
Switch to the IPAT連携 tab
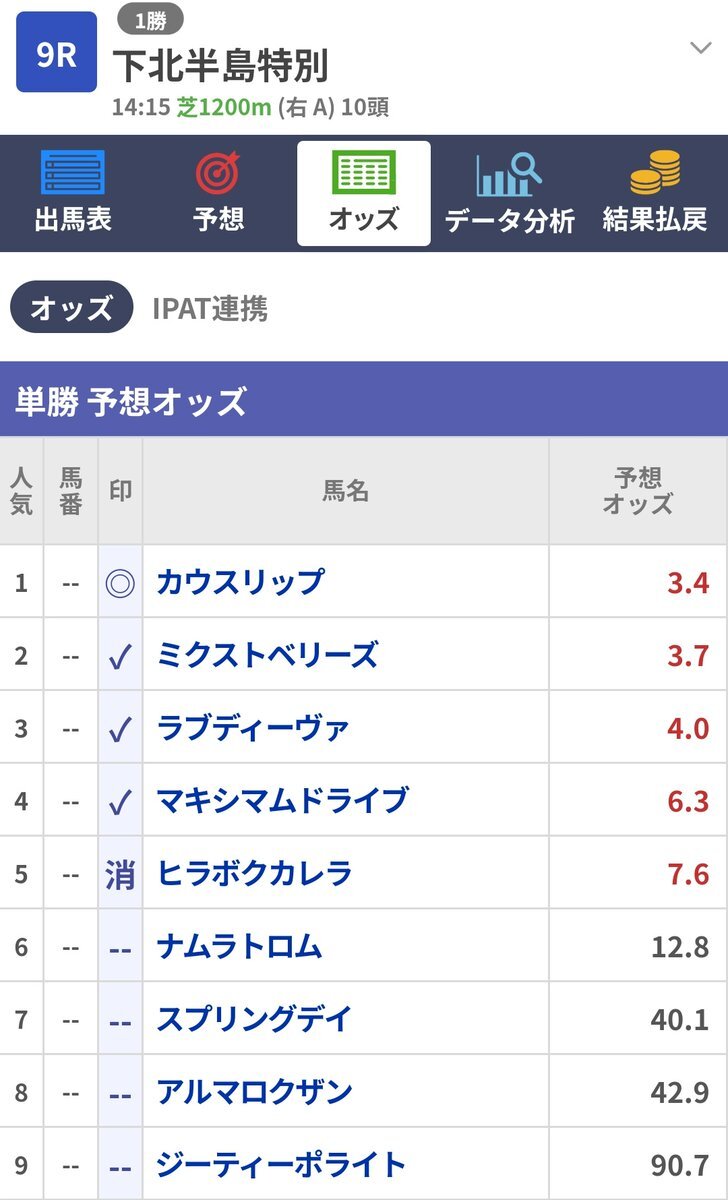coord(210,308)
